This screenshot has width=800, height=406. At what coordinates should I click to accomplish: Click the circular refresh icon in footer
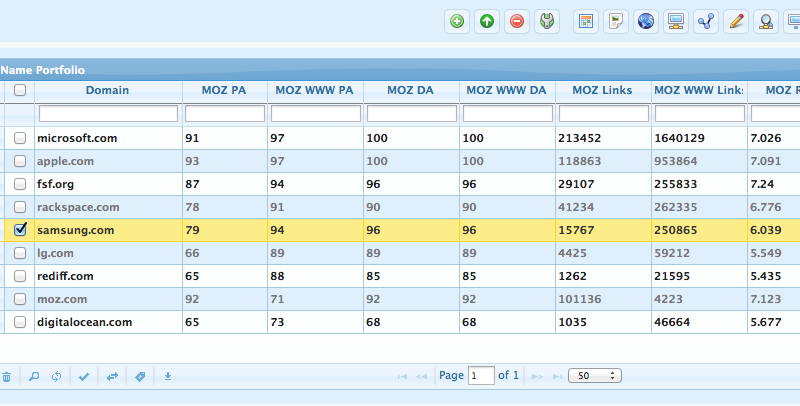pyautogui.click(x=56, y=377)
